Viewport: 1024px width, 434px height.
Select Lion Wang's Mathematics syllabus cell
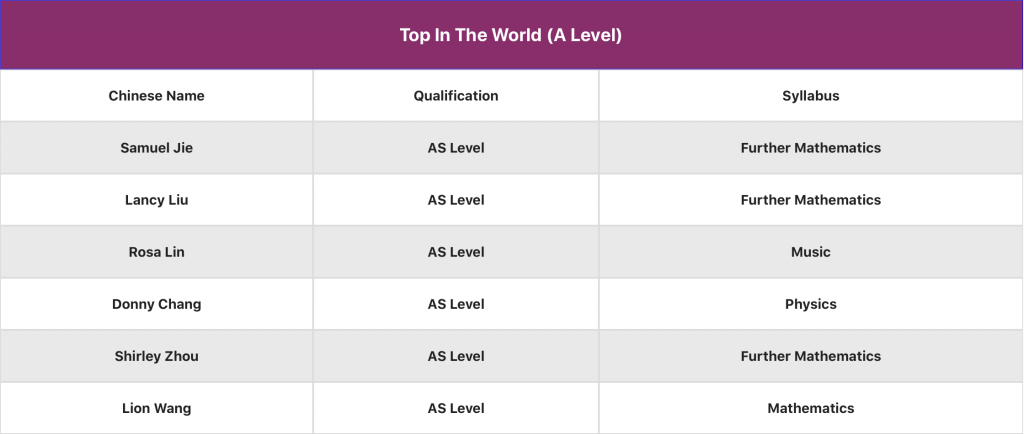coord(810,408)
